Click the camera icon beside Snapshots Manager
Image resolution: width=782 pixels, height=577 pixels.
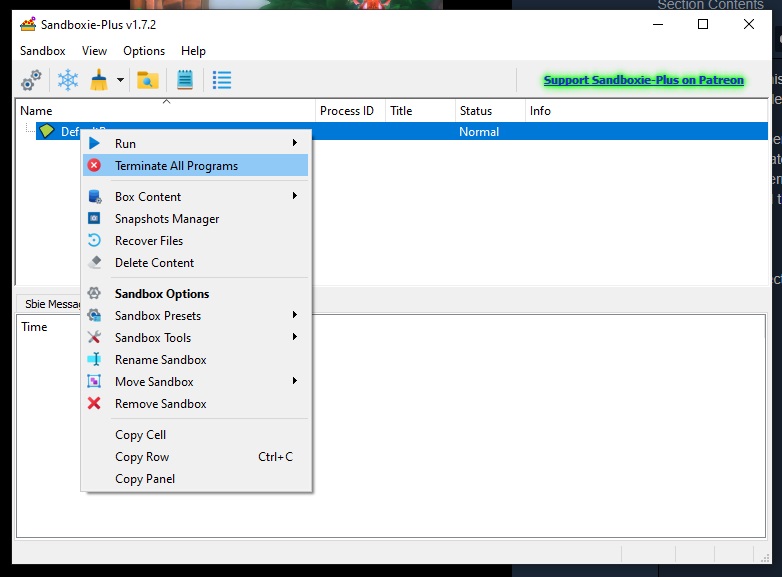94,218
